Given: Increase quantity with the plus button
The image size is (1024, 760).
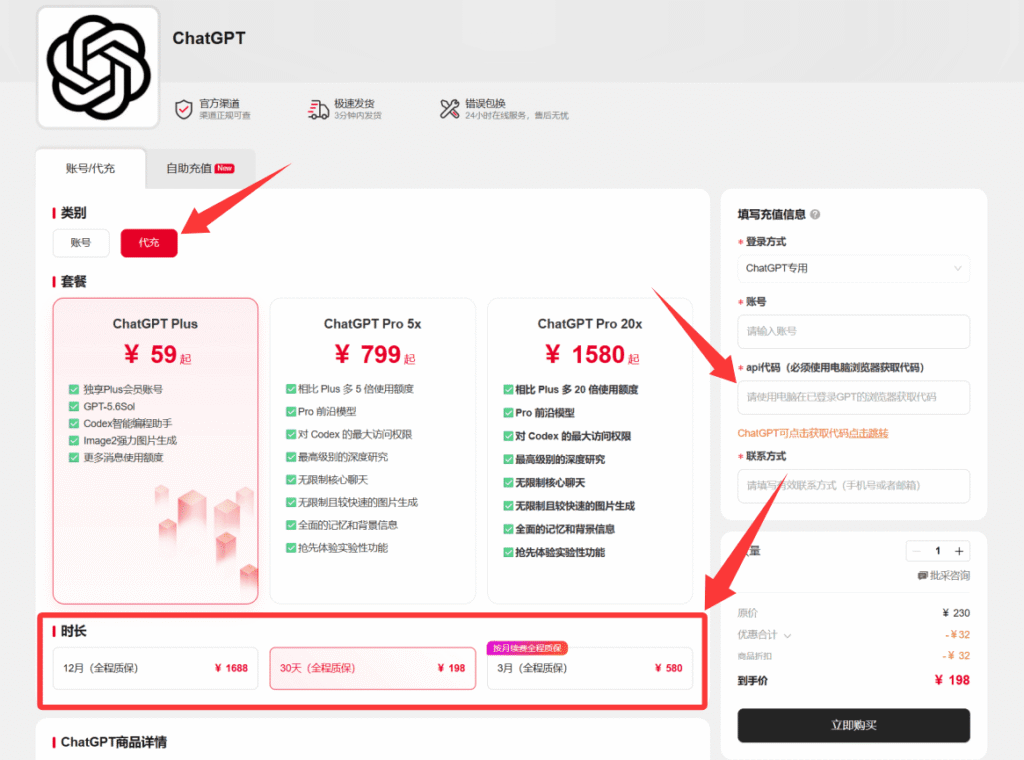Looking at the screenshot, I should 959,551.
